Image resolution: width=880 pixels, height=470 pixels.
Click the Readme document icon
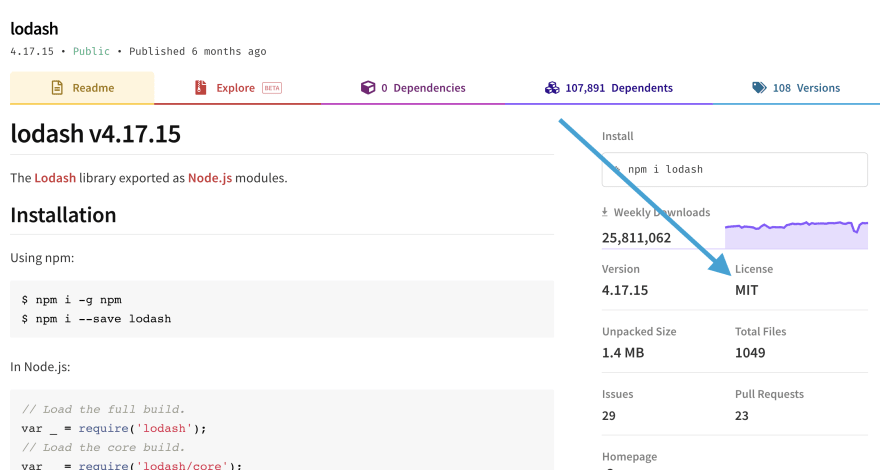pyautogui.click(x=57, y=88)
